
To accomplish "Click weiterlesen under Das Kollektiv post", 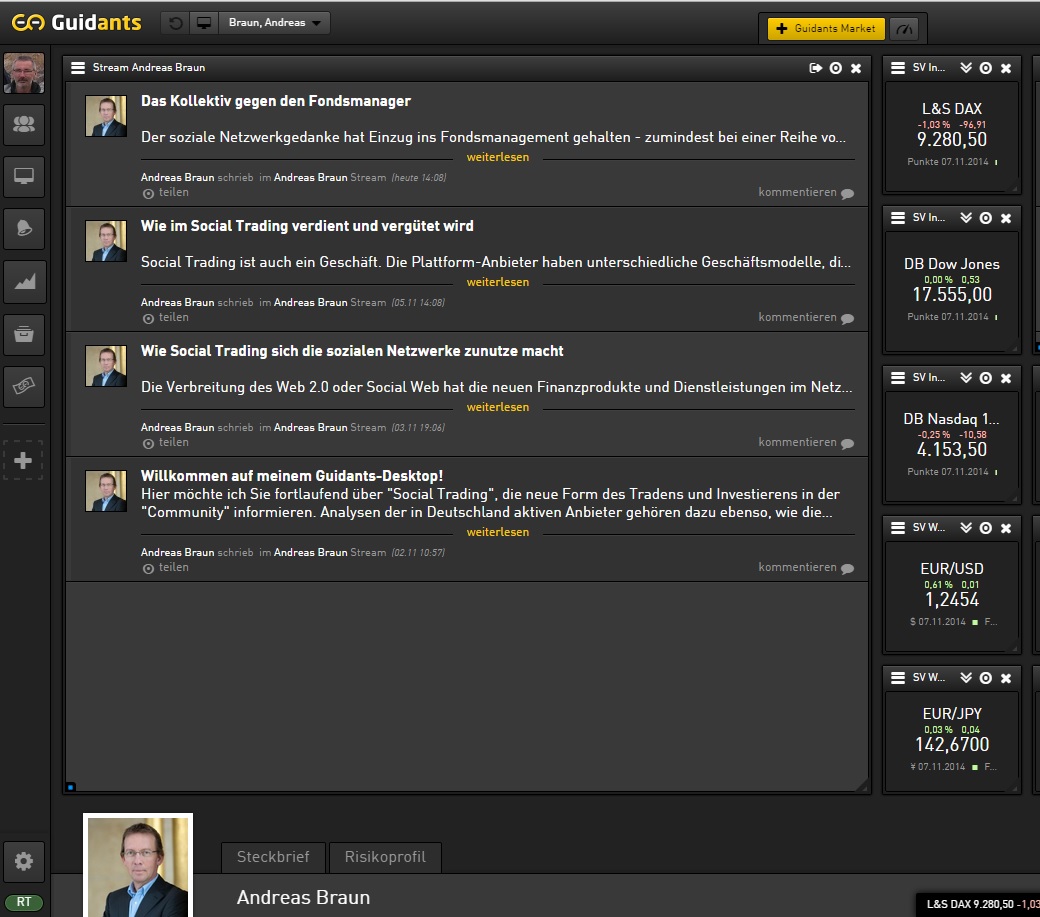I will click(497, 157).
